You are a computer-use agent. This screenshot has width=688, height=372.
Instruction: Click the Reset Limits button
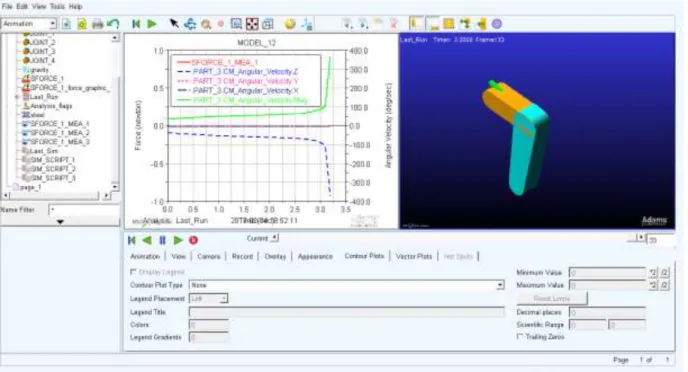click(552, 298)
